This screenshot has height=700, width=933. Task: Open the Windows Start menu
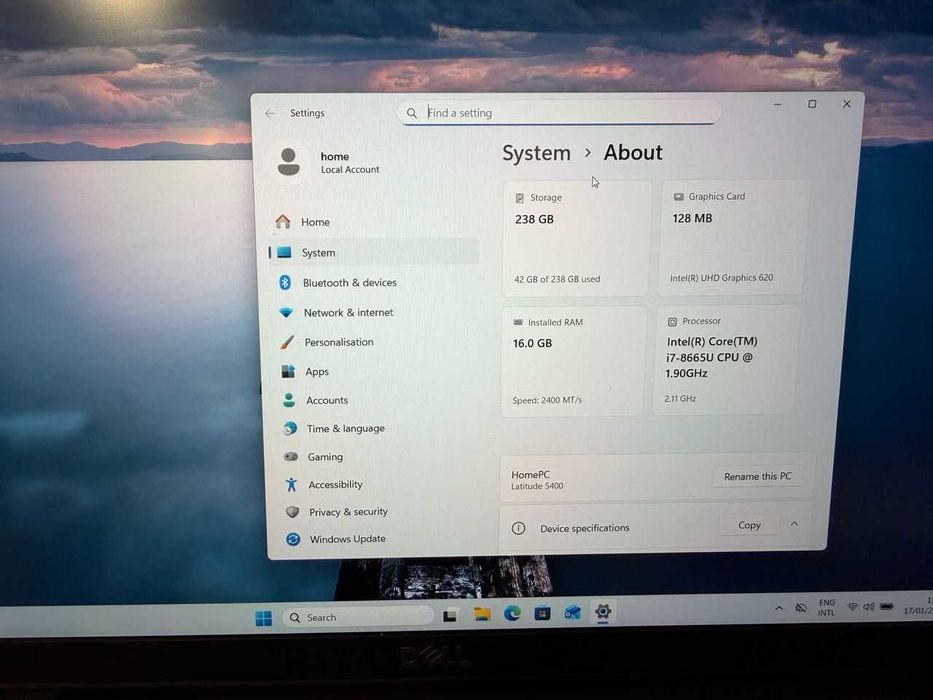tap(263, 618)
